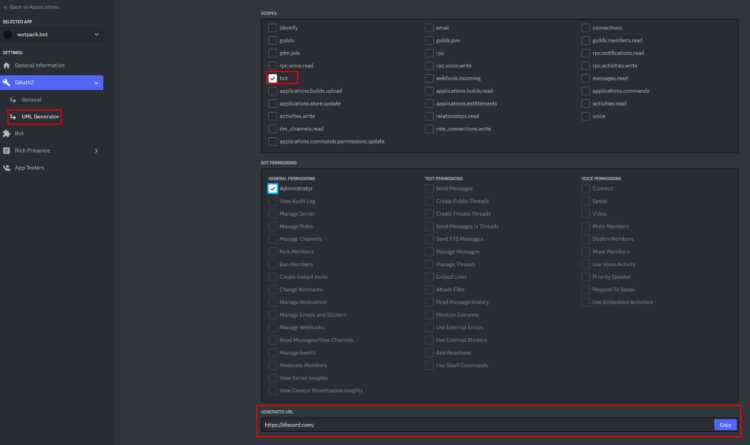750x445 pixels.
Task: Check the Embed Links permission
Action: 429,277
